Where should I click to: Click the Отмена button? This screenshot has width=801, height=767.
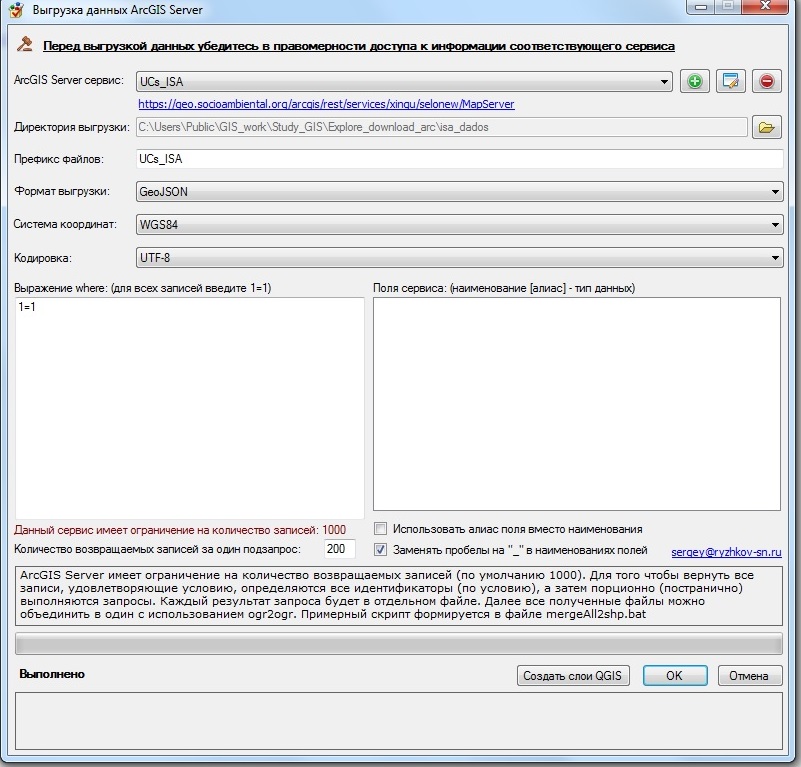coord(749,676)
